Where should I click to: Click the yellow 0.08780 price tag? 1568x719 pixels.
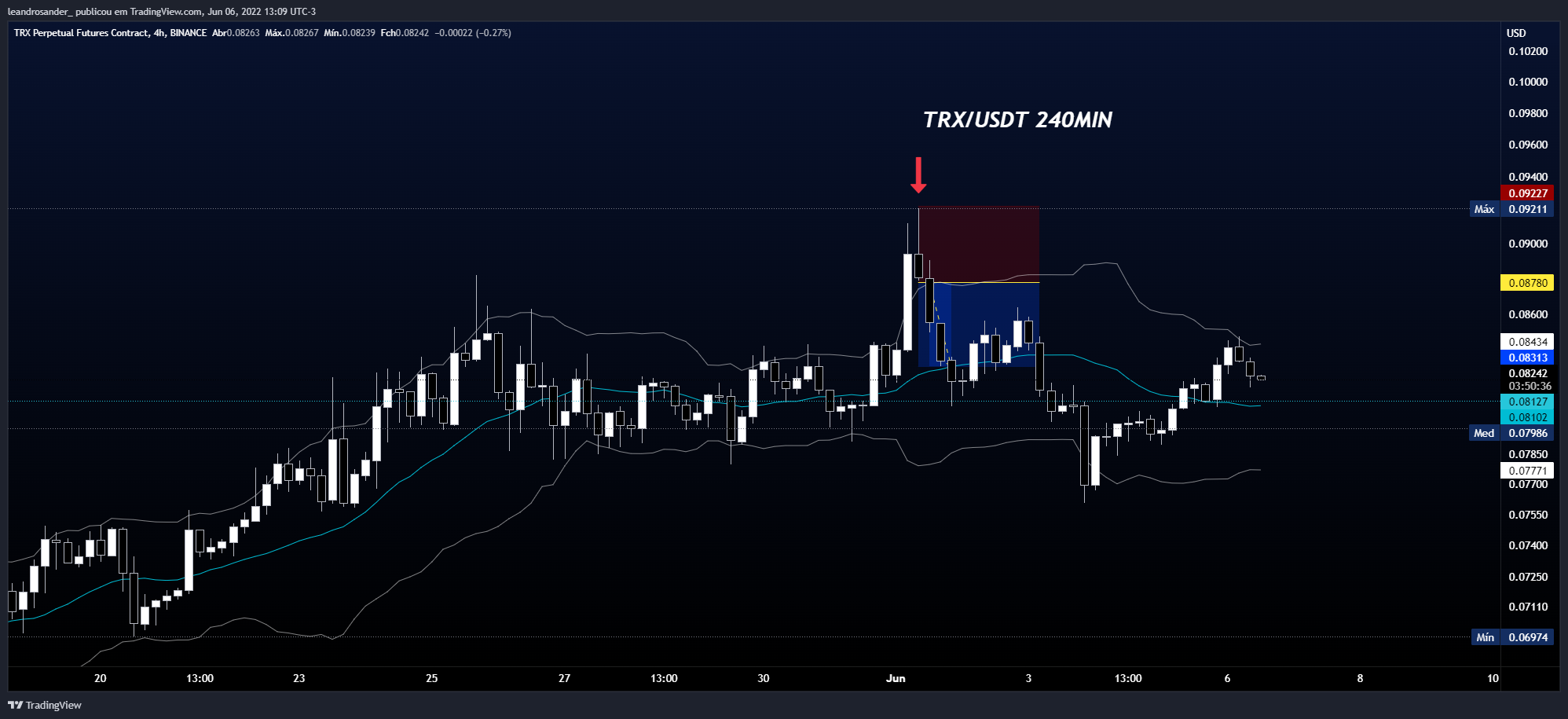(1527, 283)
